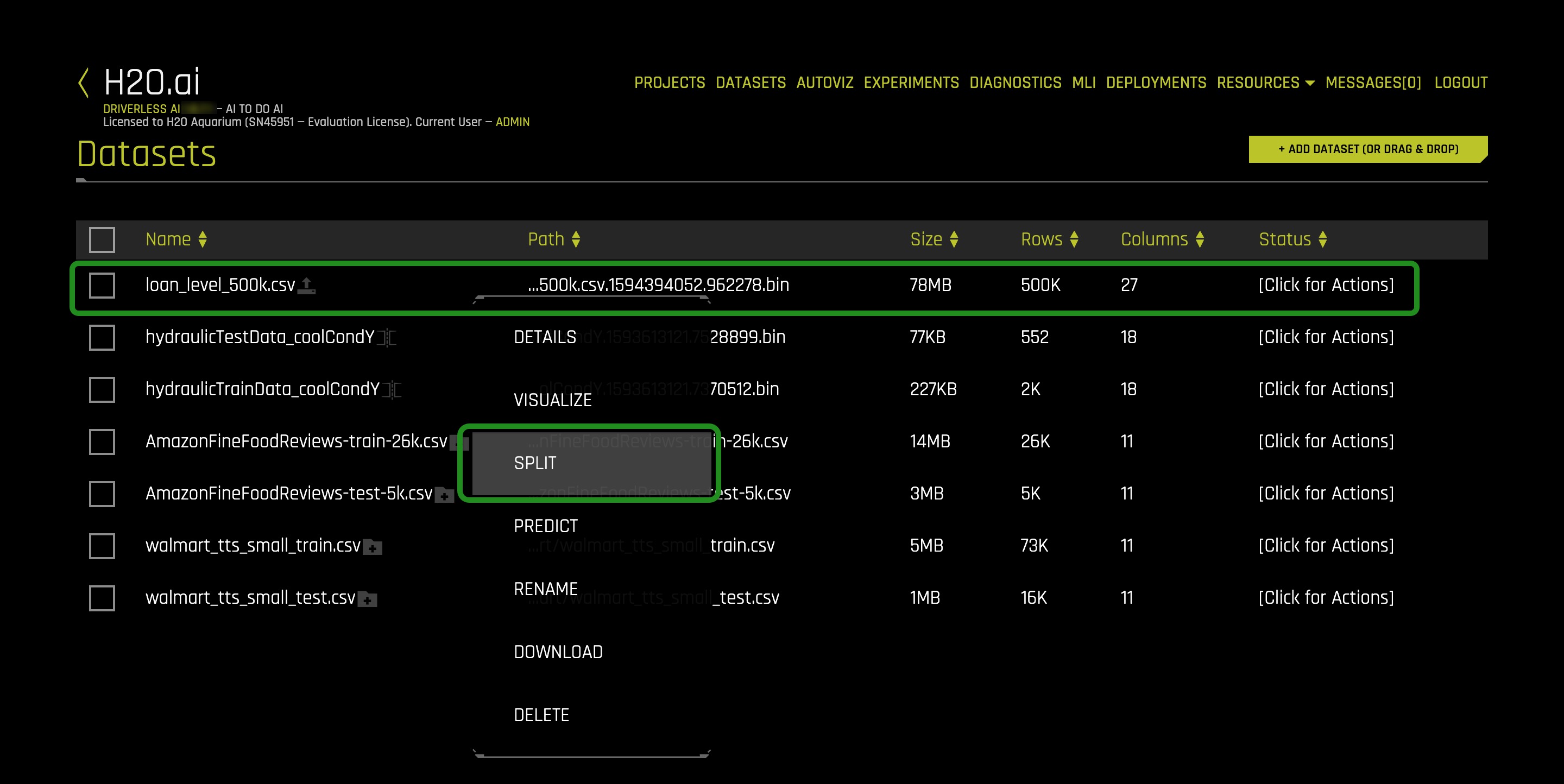Click folder icon next to walmart_tts_small_train.csv
The height and width of the screenshot is (784, 1564).
[372, 547]
